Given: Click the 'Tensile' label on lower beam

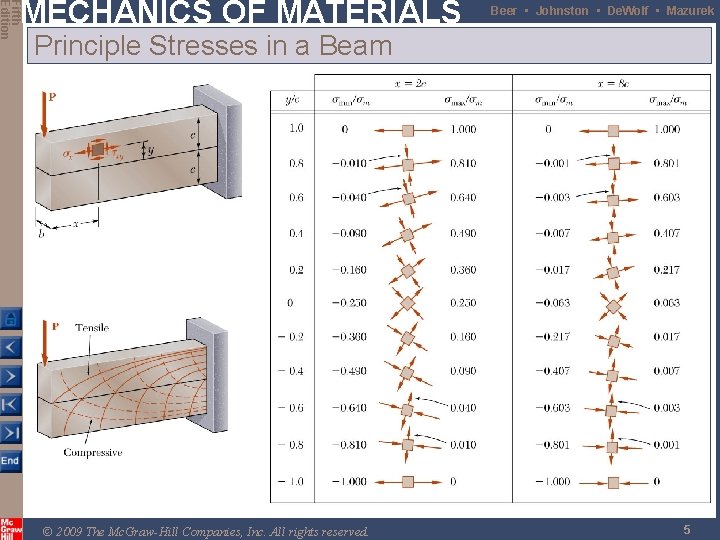Looking at the screenshot, I should point(92,327).
